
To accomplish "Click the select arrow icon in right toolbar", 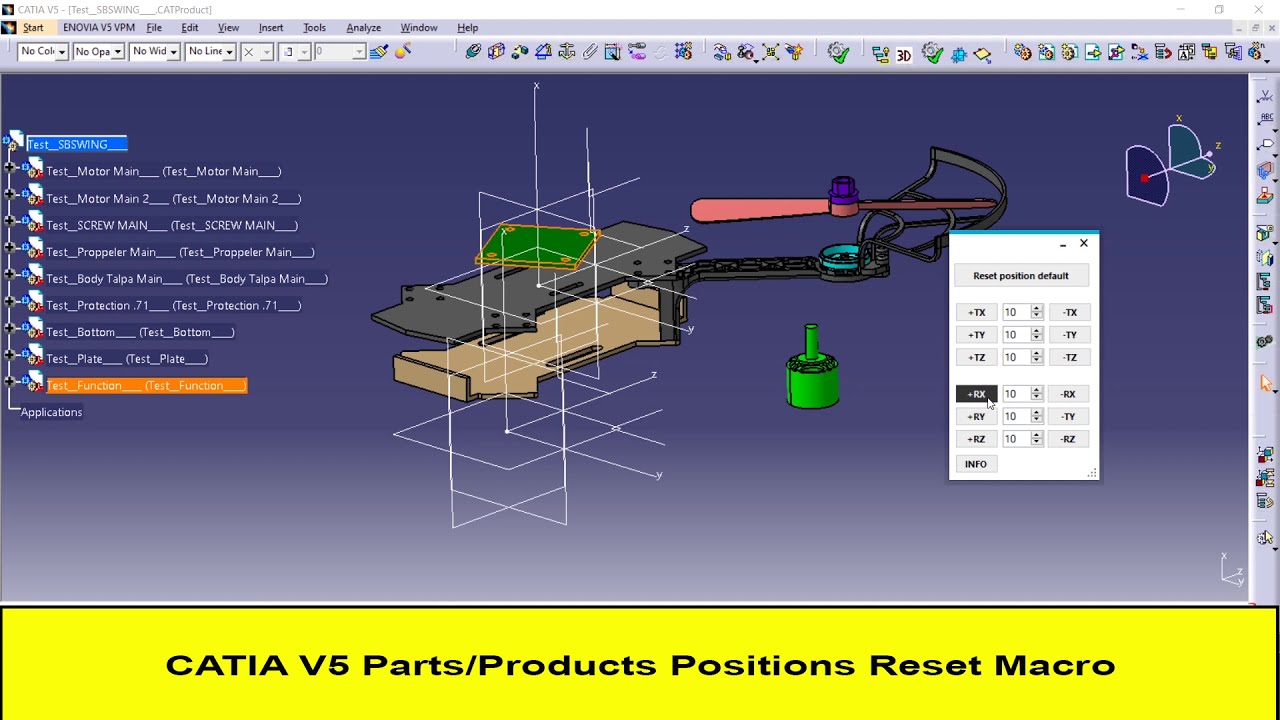I will (x=1267, y=384).
